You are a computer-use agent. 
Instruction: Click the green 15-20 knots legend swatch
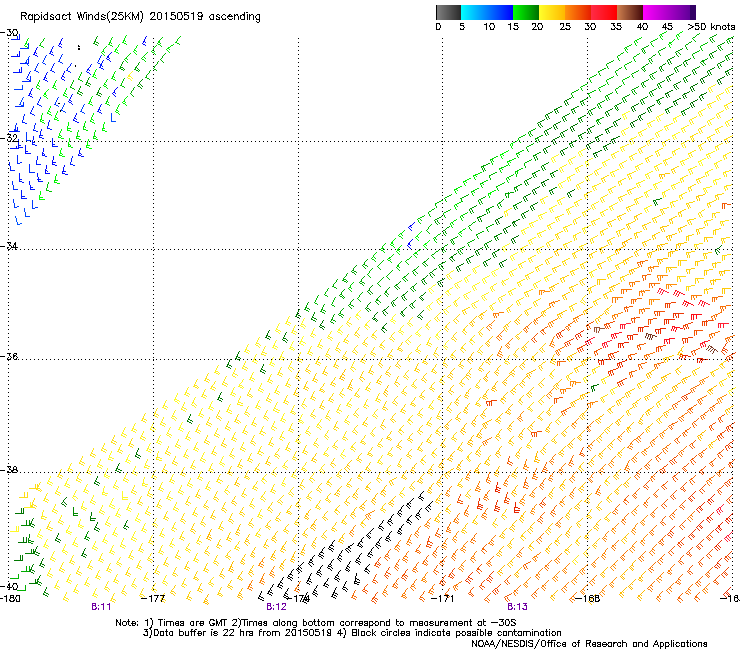[526, 12]
